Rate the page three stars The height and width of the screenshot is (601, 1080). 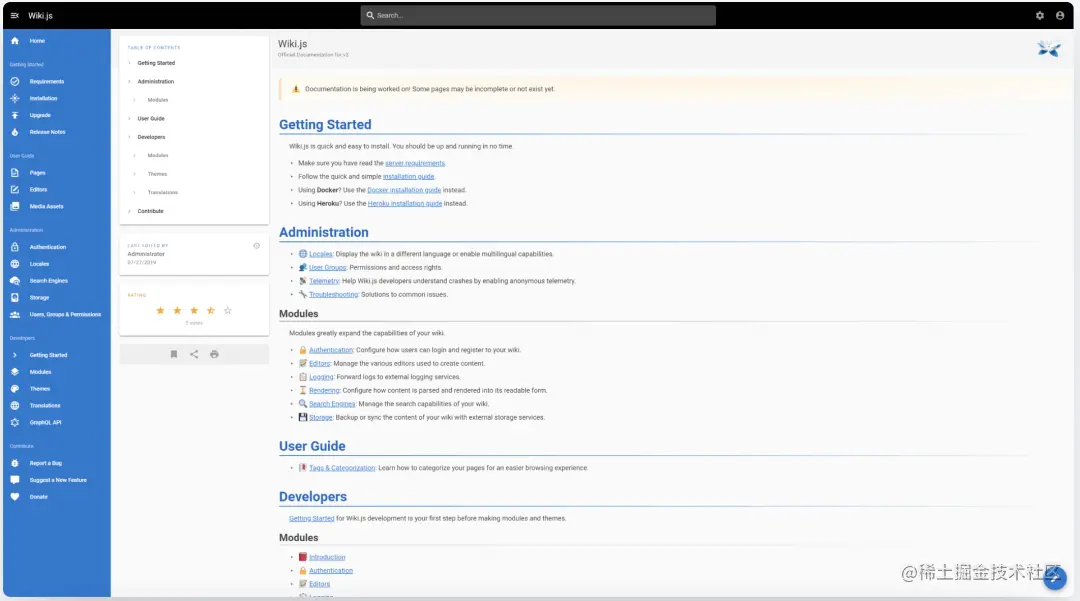pyautogui.click(x=194, y=310)
